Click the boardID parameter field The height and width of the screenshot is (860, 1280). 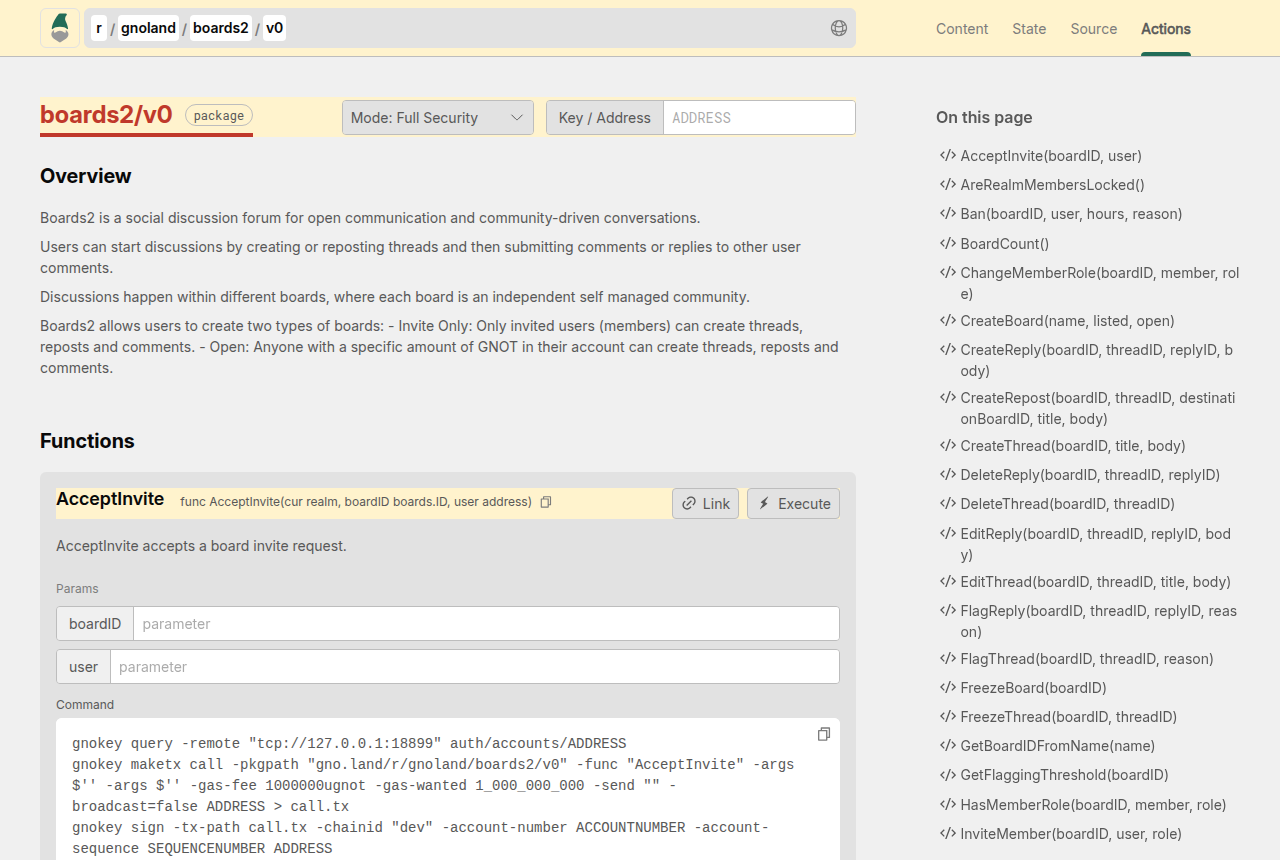[x=486, y=623]
